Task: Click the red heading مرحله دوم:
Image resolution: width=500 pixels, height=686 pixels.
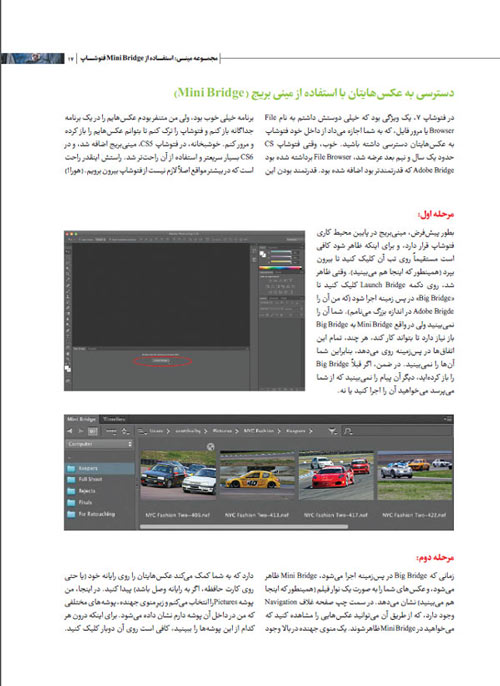Action: click(x=435, y=558)
